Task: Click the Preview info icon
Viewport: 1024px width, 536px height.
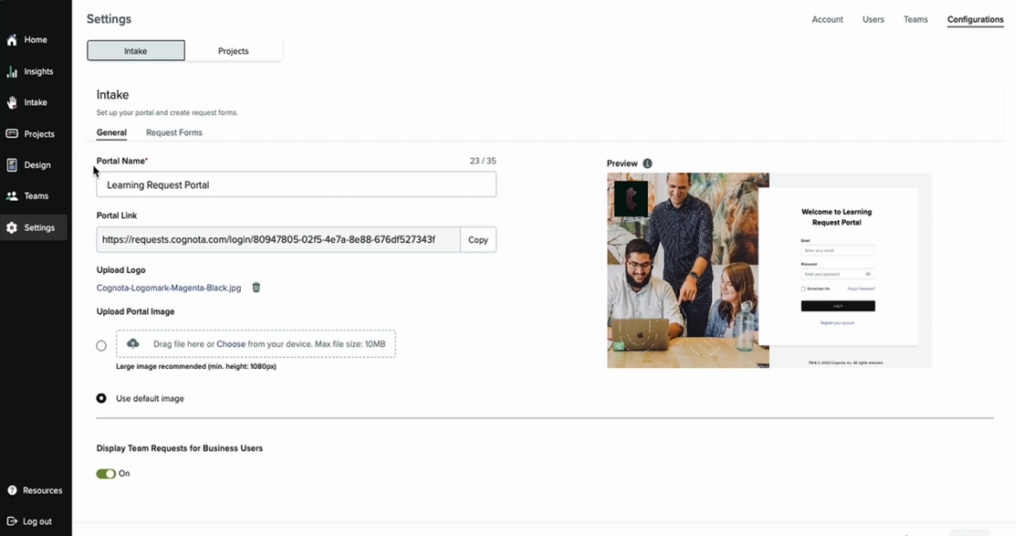Action: [647, 164]
